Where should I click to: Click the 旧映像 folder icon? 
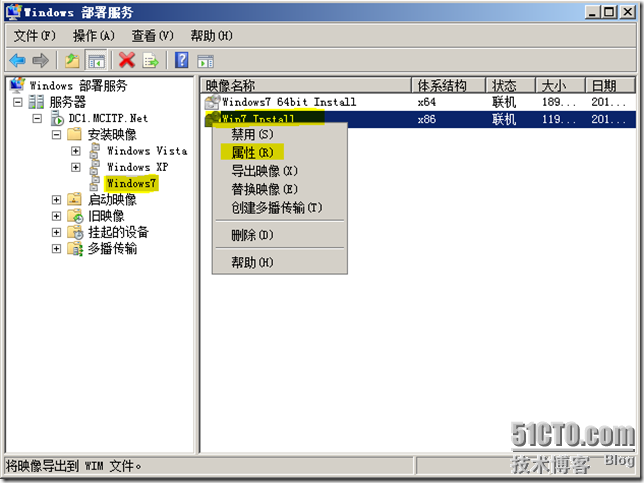coord(75,216)
